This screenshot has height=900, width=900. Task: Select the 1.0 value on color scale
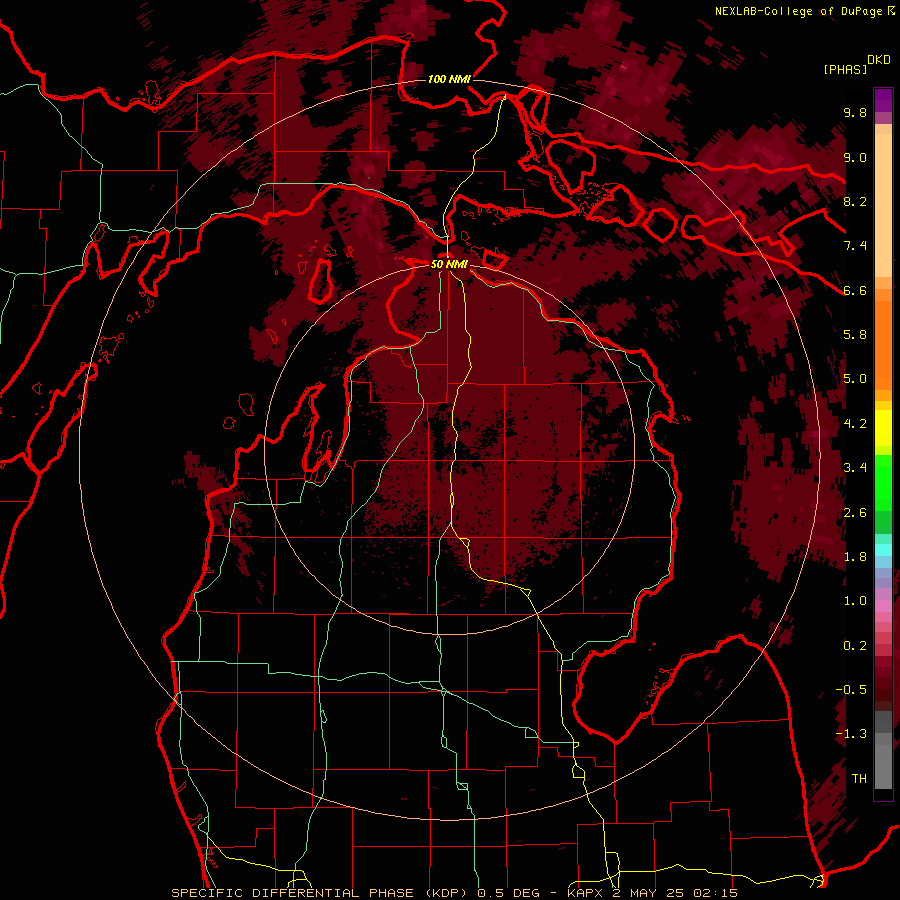[x=855, y=601]
